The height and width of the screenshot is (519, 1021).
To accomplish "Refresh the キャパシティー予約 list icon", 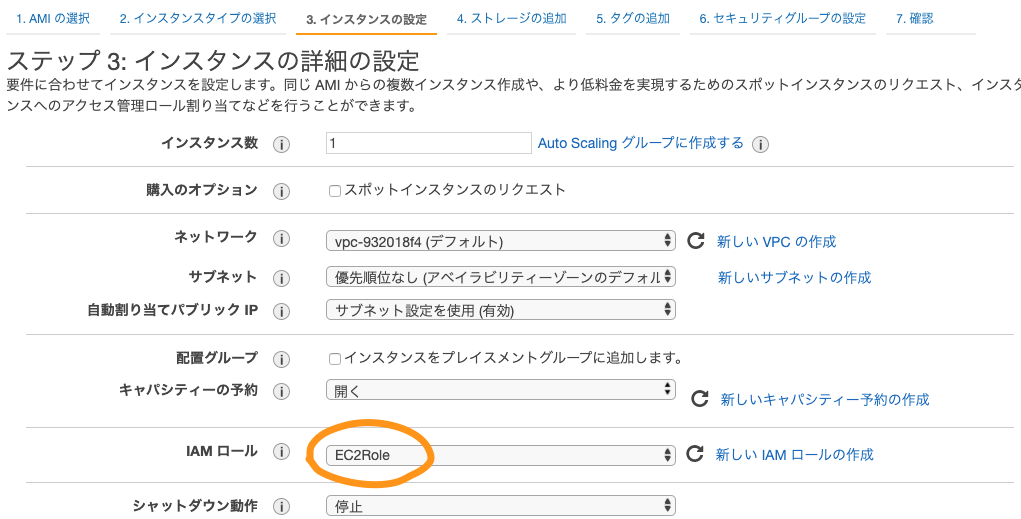I will pyautogui.click(x=699, y=399).
